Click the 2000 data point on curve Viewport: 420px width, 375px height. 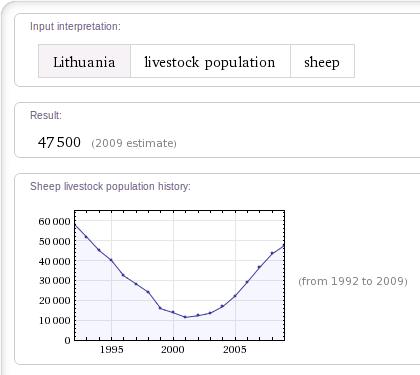[173, 312]
